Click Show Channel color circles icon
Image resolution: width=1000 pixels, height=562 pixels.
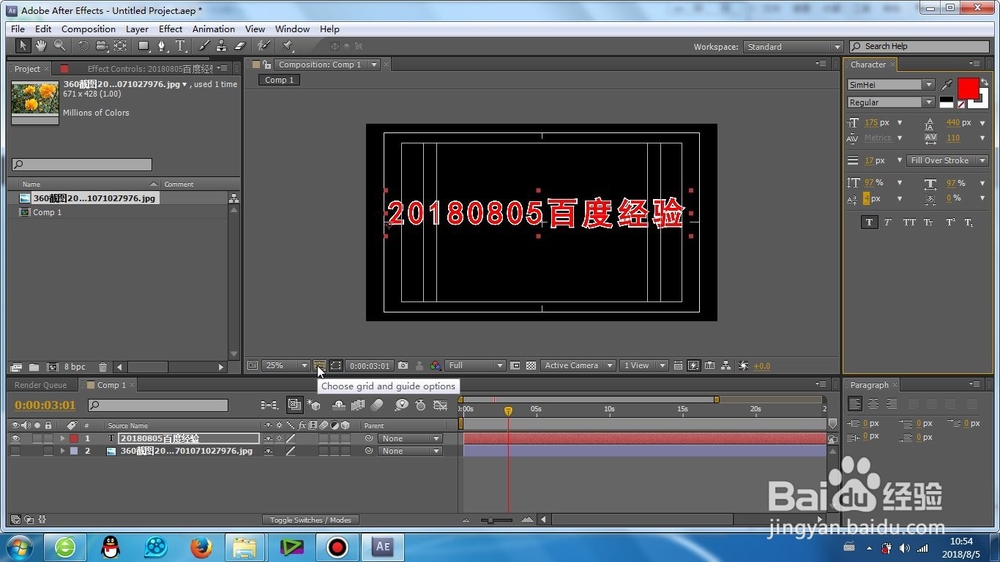click(x=436, y=366)
